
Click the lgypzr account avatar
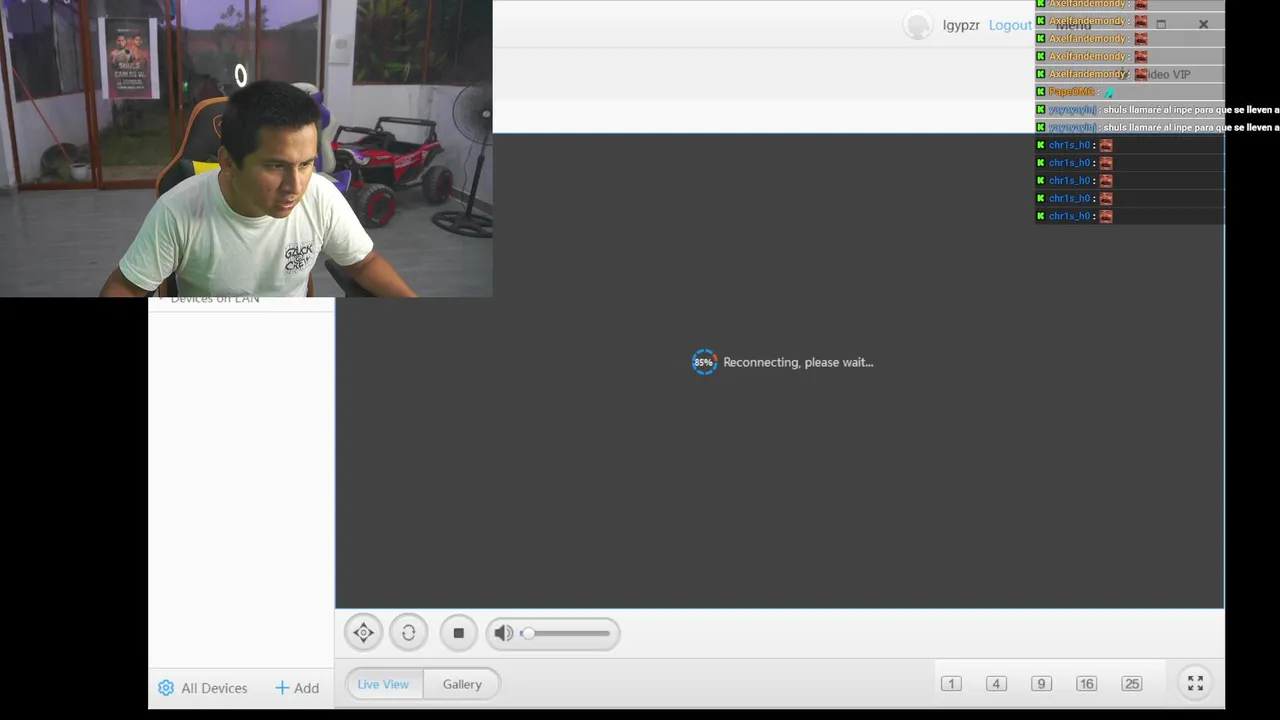pyautogui.click(x=917, y=25)
